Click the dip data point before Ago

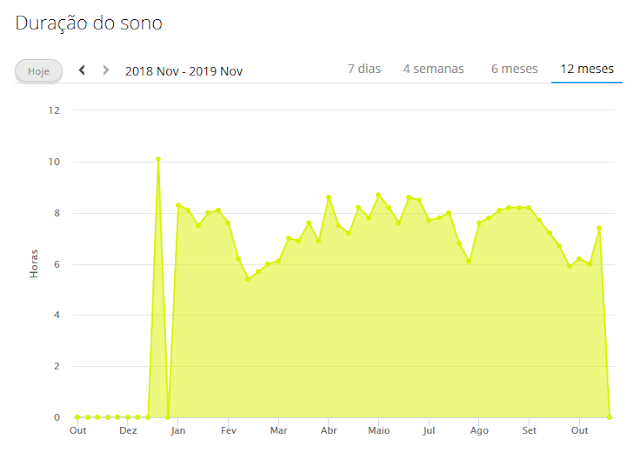pyautogui.click(x=469, y=261)
